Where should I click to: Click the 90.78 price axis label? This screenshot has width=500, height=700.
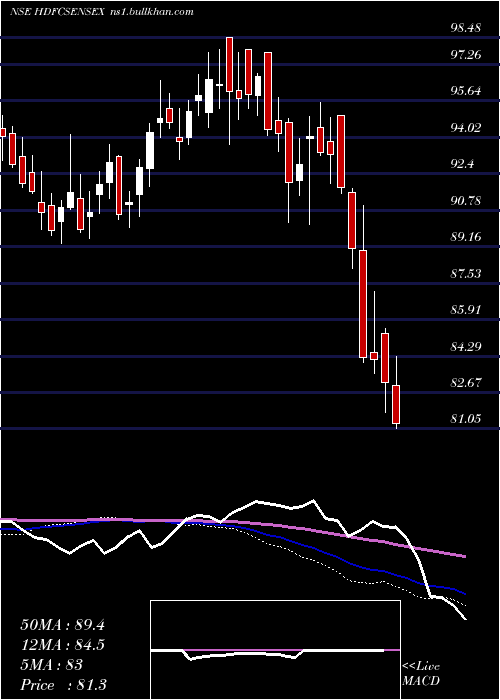[x=465, y=200]
